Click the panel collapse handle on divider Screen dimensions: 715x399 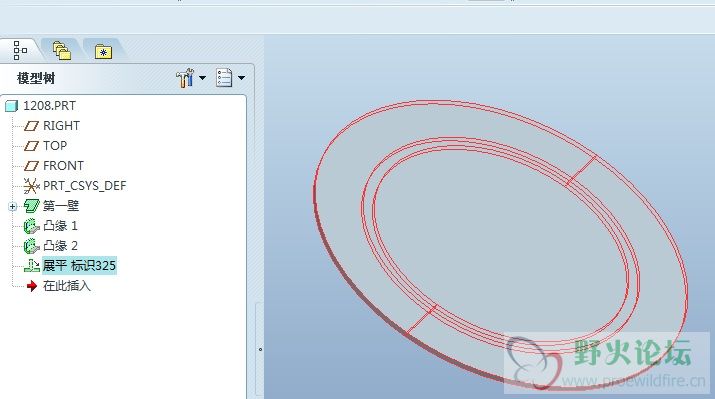point(260,349)
